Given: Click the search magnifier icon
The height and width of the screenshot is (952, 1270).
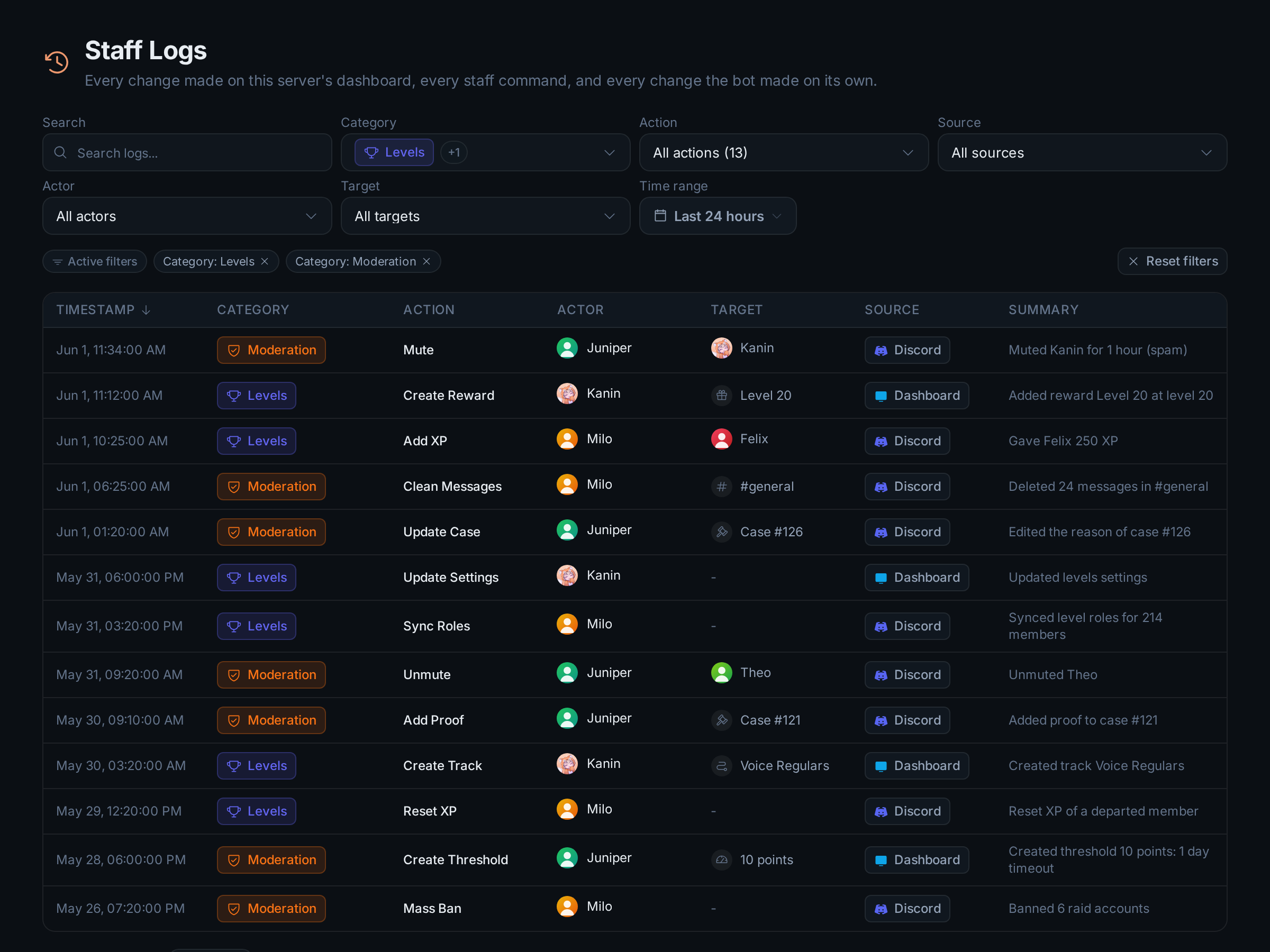Looking at the screenshot, I should (x=60, y=152).
